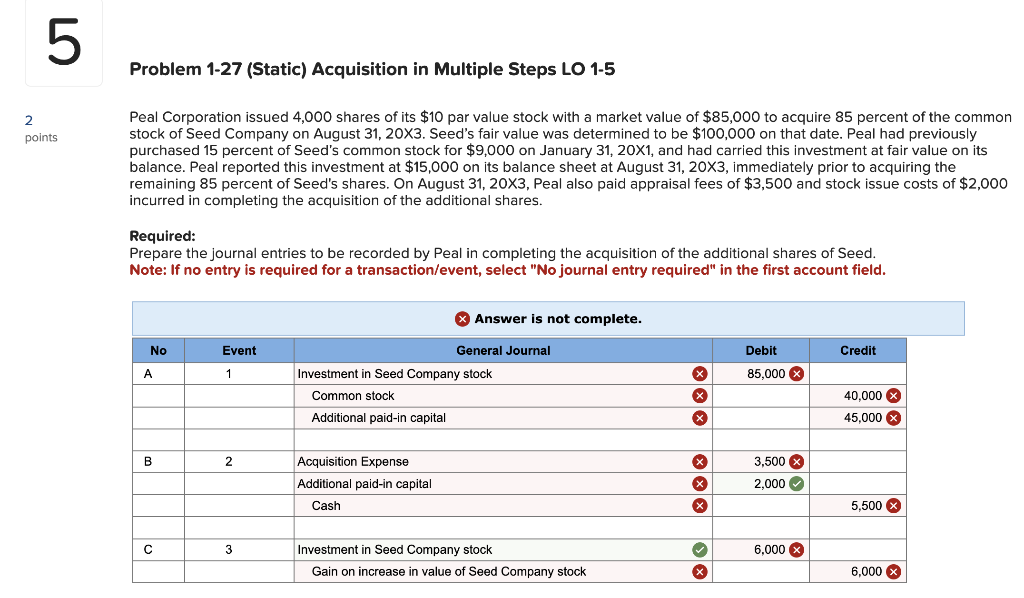1024x598 pixels.
Task: Click green check on entry C Investment row
Action: (700, 549)
